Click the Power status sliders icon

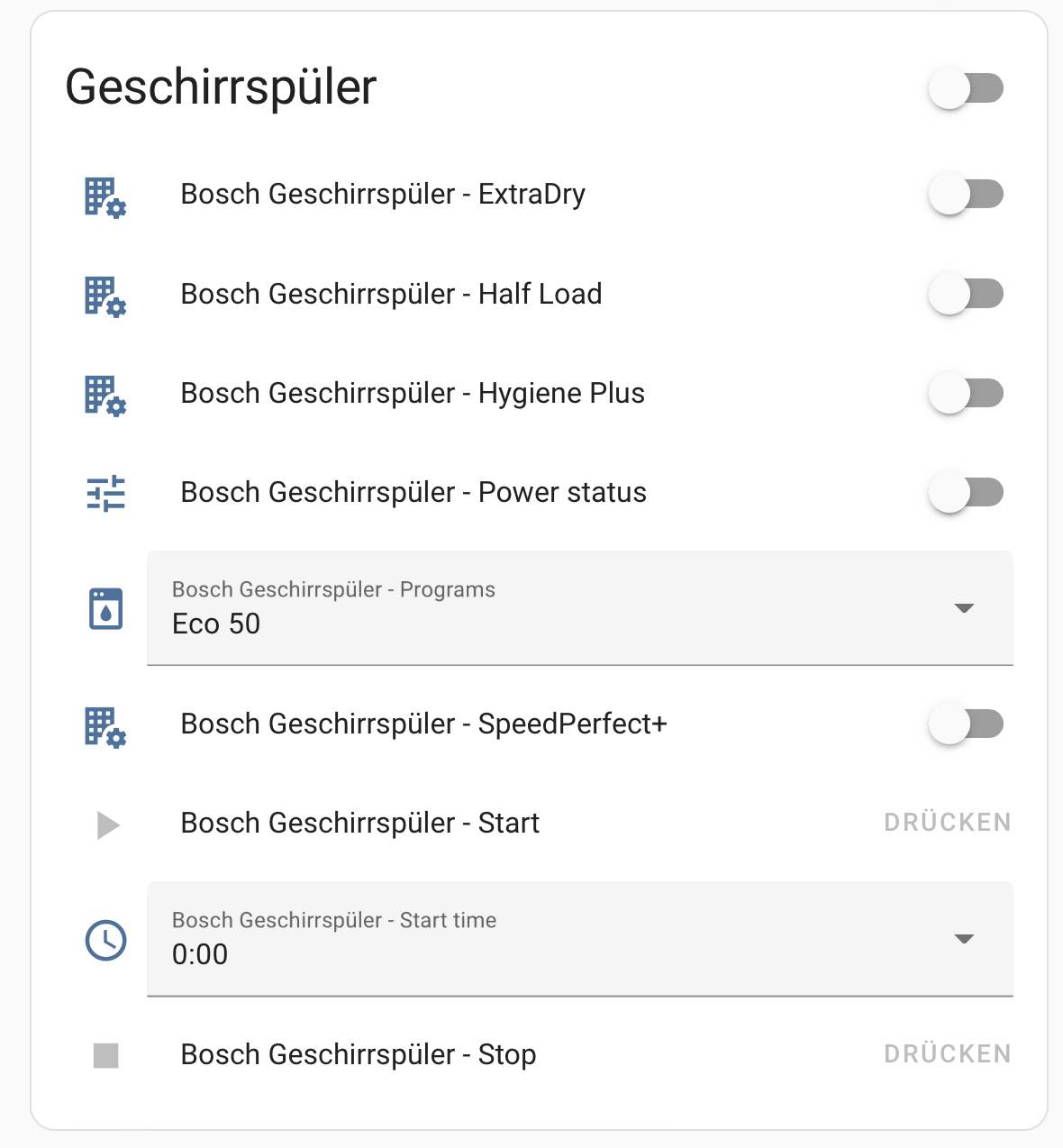[105, 493]
